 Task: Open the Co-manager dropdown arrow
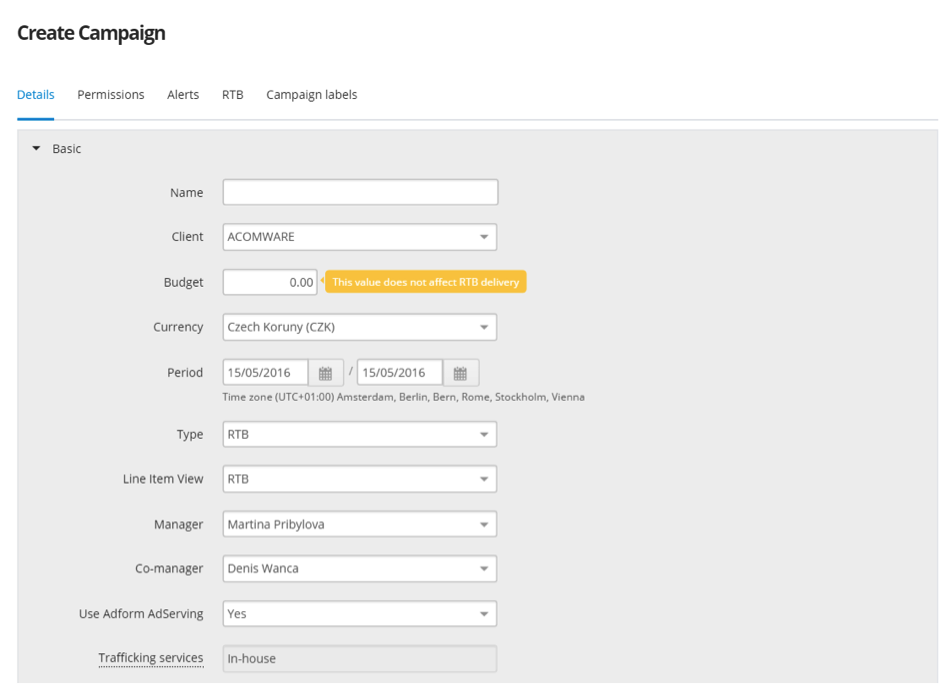(484, 569)
